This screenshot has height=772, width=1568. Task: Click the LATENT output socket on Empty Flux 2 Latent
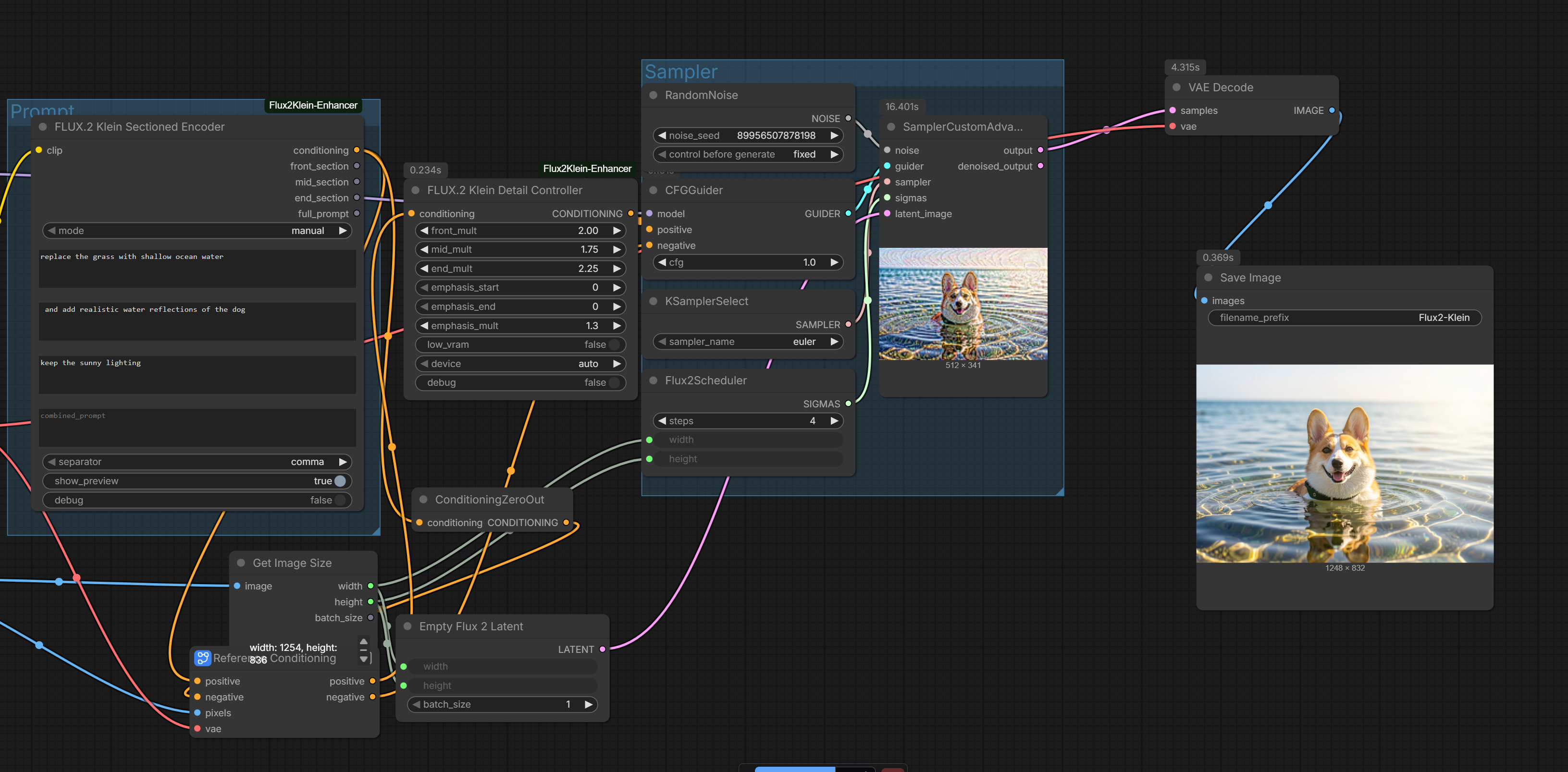(x=603, y=649)
